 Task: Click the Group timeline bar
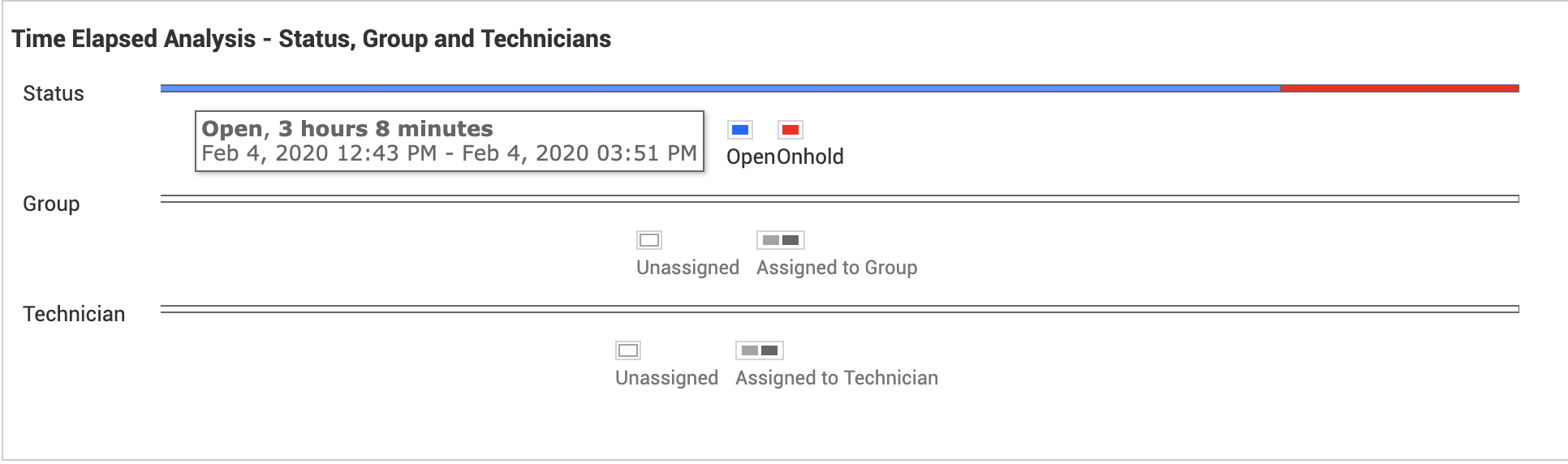839,199
